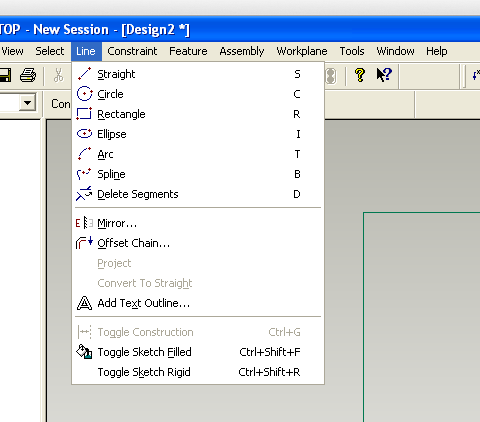This screenshot has width=480, height=422.
Task: Click the Mirror icon in the Line menu
Action: [x=84, y=223]
